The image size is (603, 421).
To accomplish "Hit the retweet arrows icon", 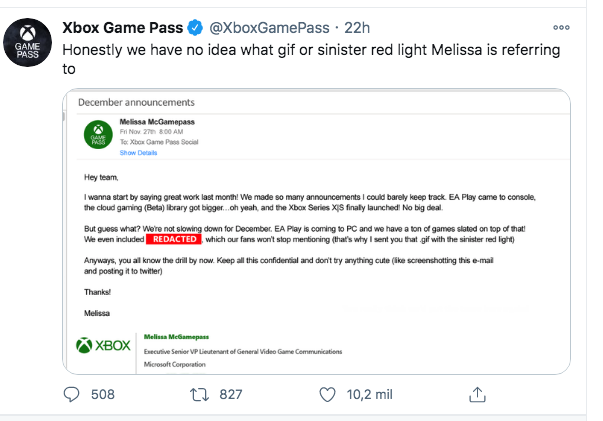I will click(x=199, y=394).
